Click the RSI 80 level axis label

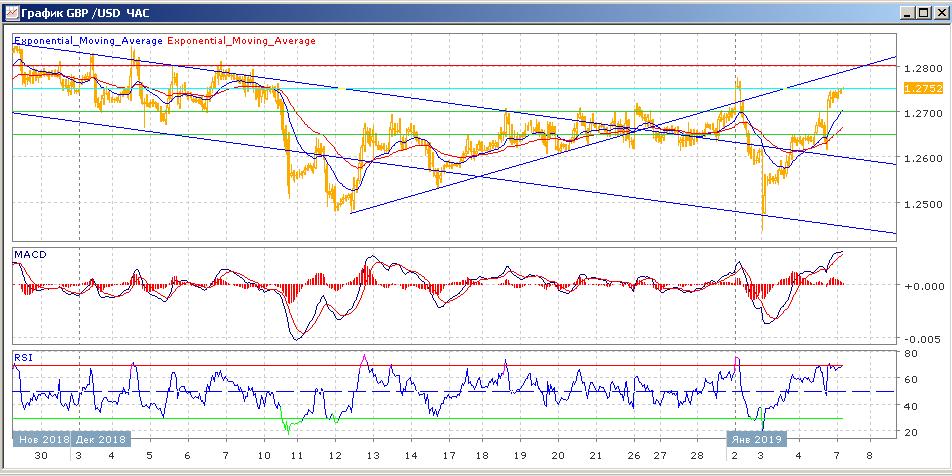pyautogui.click(x=911, y=354)
